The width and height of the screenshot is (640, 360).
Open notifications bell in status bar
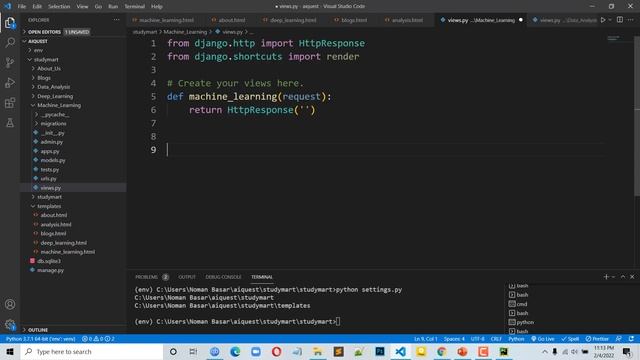point(631,339)
